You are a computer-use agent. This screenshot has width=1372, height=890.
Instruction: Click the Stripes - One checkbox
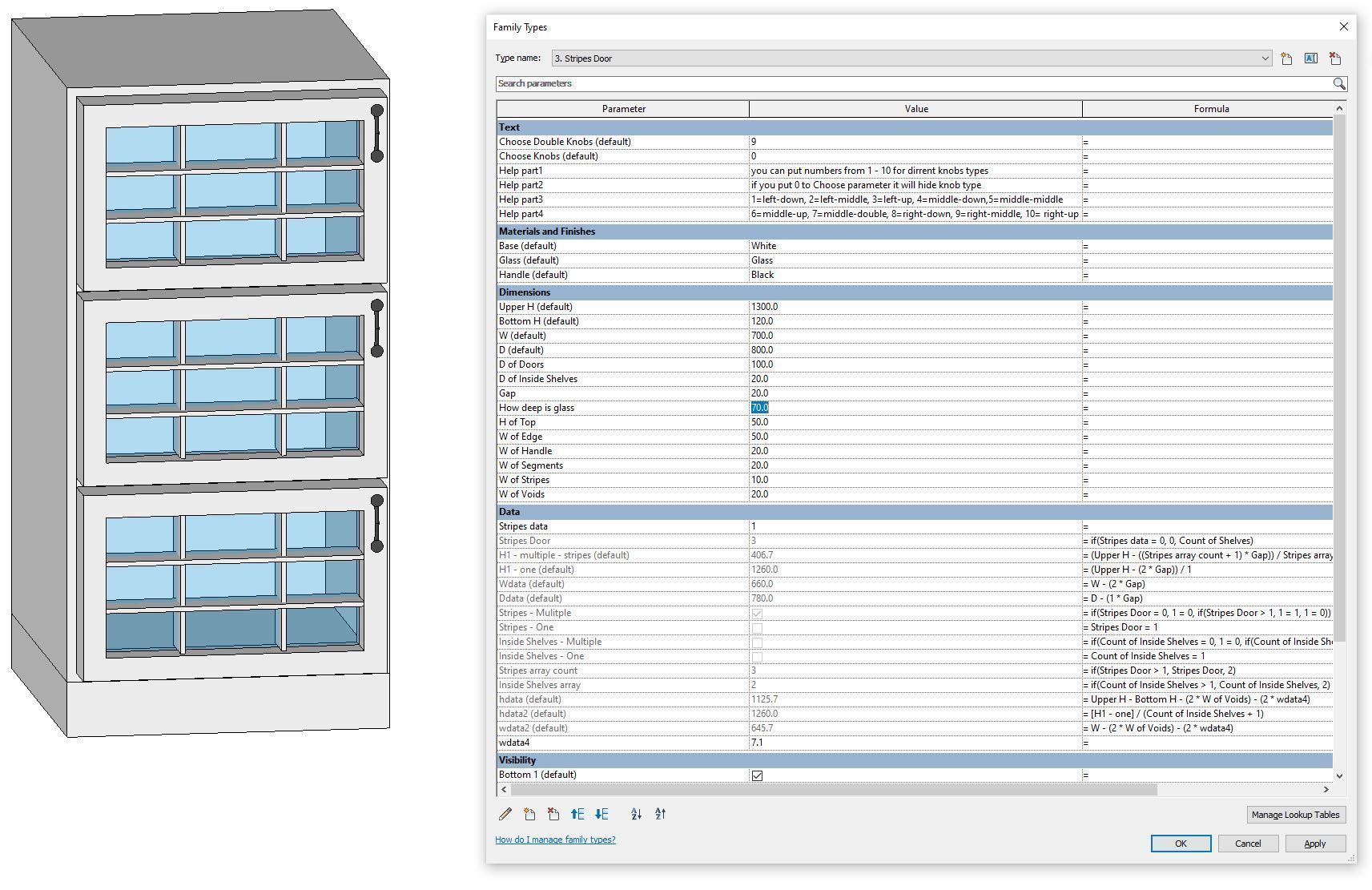[x=757, y=628]
